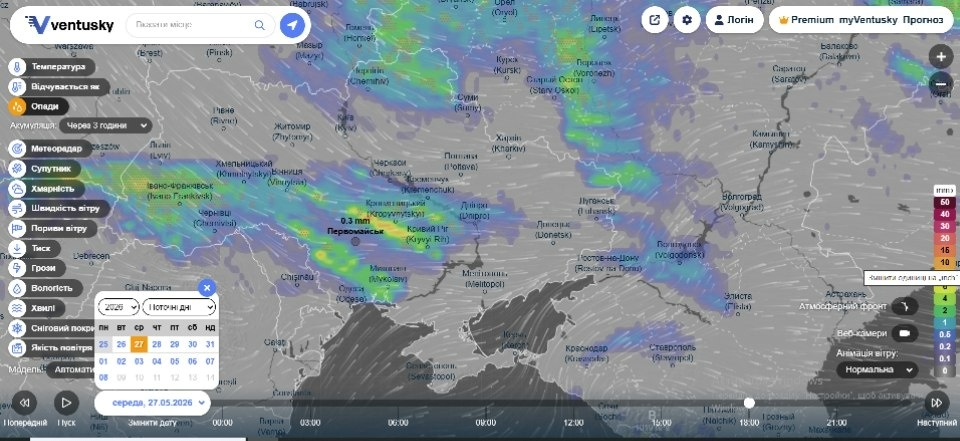960x441 pixels.
Task: Select the Супутник satellite icon
Action: [x=17, y=168]
